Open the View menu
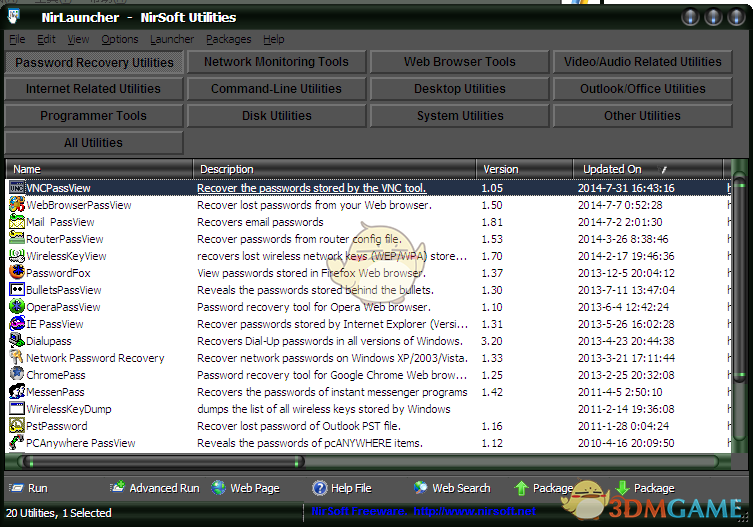 [78, 39]
